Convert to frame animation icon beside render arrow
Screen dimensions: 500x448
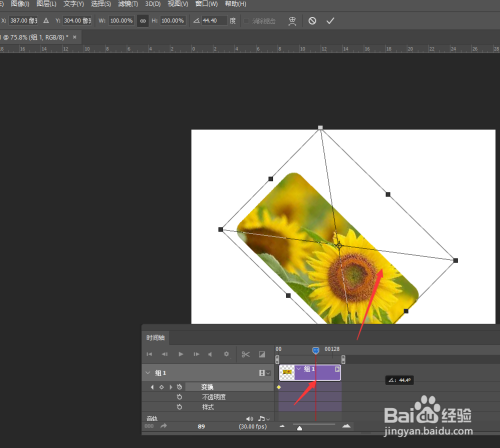pyautogui.click(x=149, y=426)
